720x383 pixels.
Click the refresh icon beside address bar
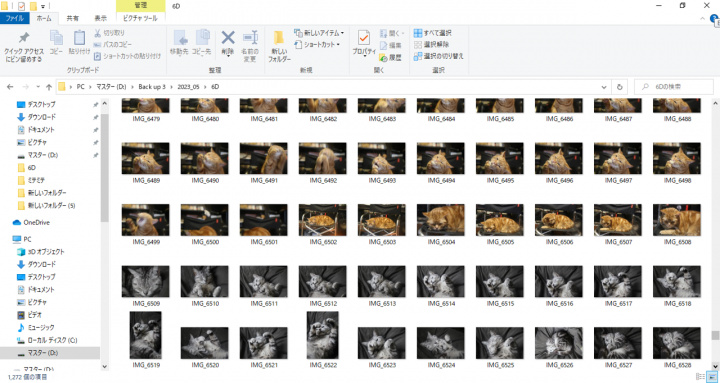[x=619, y=87]
